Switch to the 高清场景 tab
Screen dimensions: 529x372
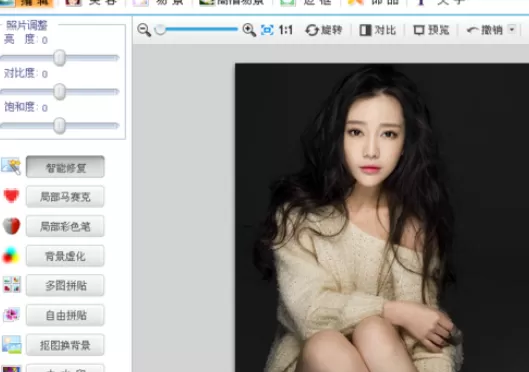231,2
